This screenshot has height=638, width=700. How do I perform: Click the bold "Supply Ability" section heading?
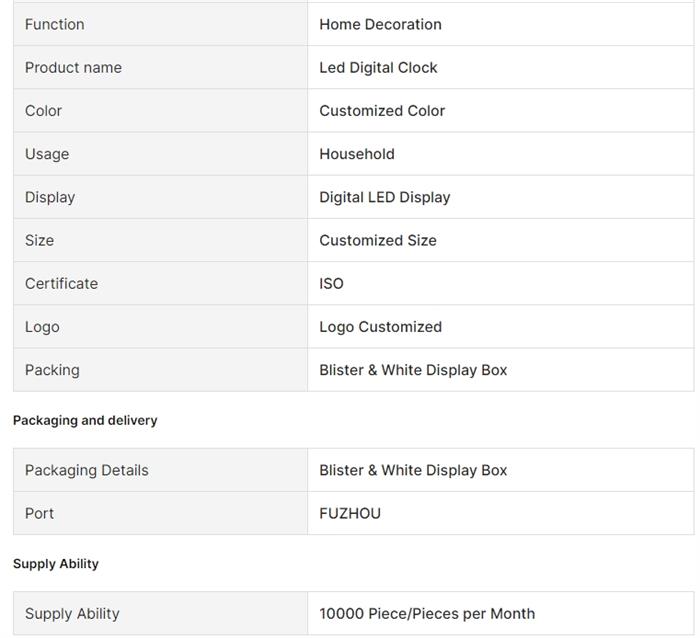[56, 564]
